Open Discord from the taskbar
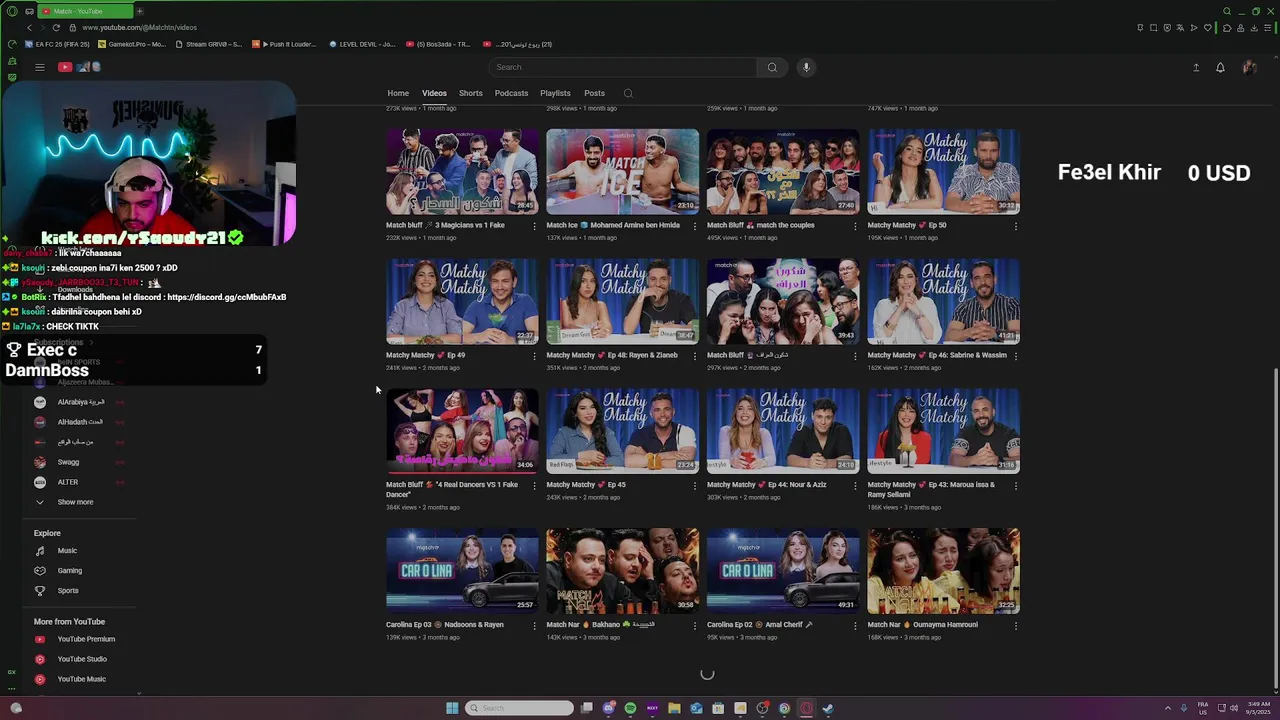The width and height of the screenshot is (1280, 720). click(608, 708)
